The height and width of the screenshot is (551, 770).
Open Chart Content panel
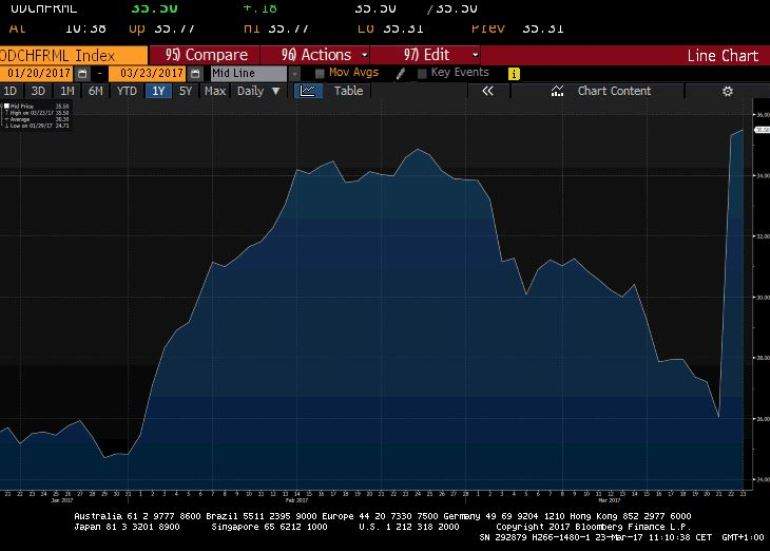point(614,91)
